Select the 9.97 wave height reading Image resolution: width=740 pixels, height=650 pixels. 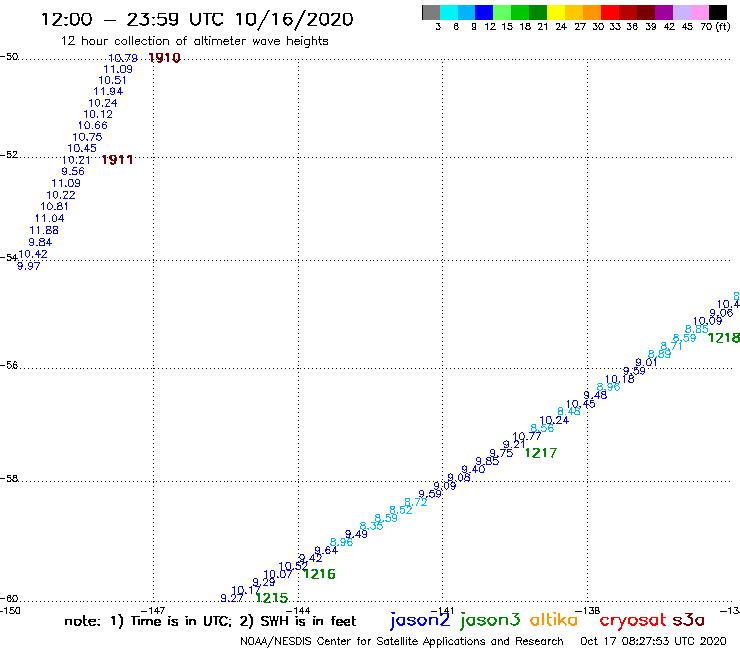(29, 266)
